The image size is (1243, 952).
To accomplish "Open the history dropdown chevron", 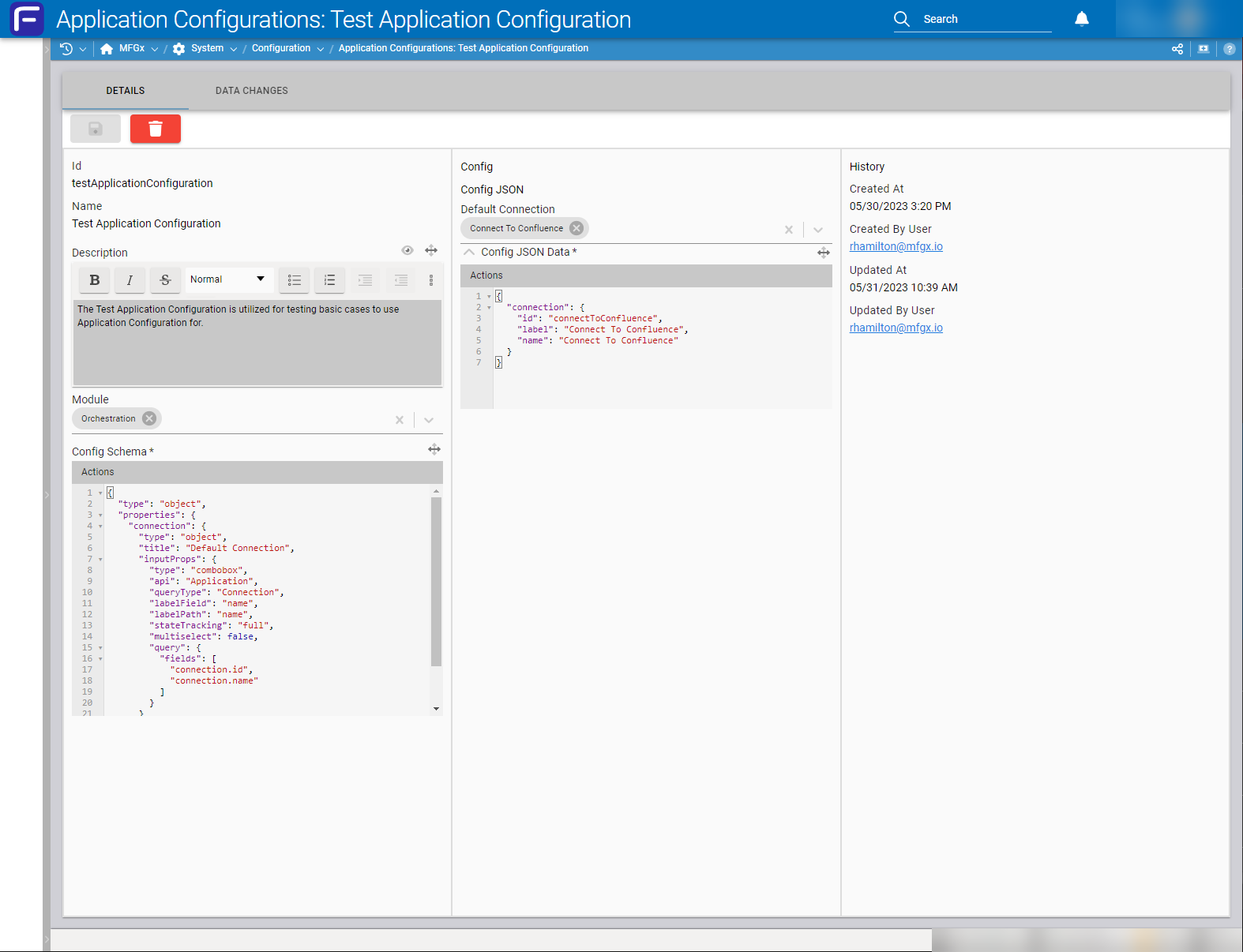I will (83, 49).
